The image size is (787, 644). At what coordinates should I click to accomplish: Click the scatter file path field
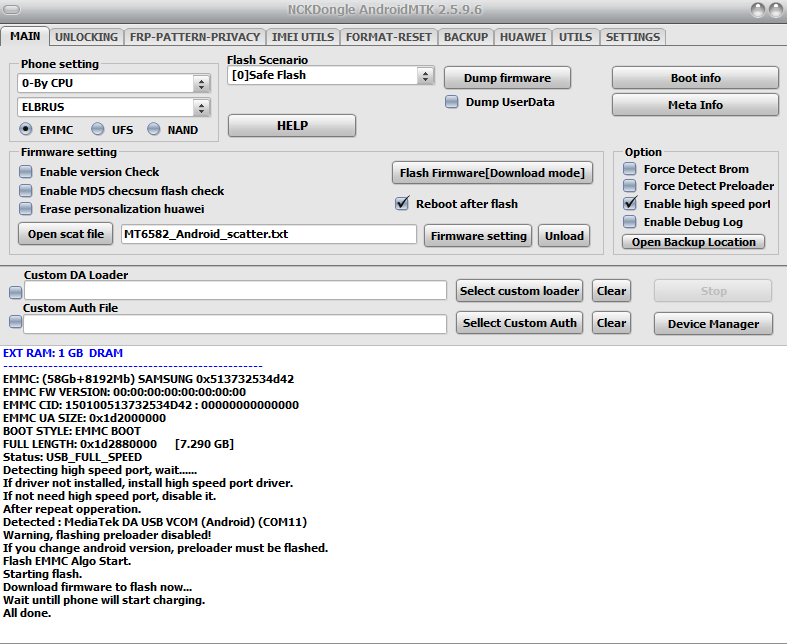[269, 234]
